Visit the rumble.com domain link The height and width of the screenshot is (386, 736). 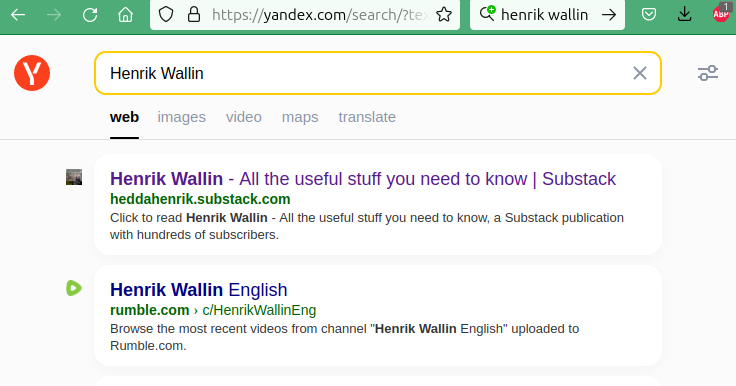pyautogui.click(x=150, y=310)
